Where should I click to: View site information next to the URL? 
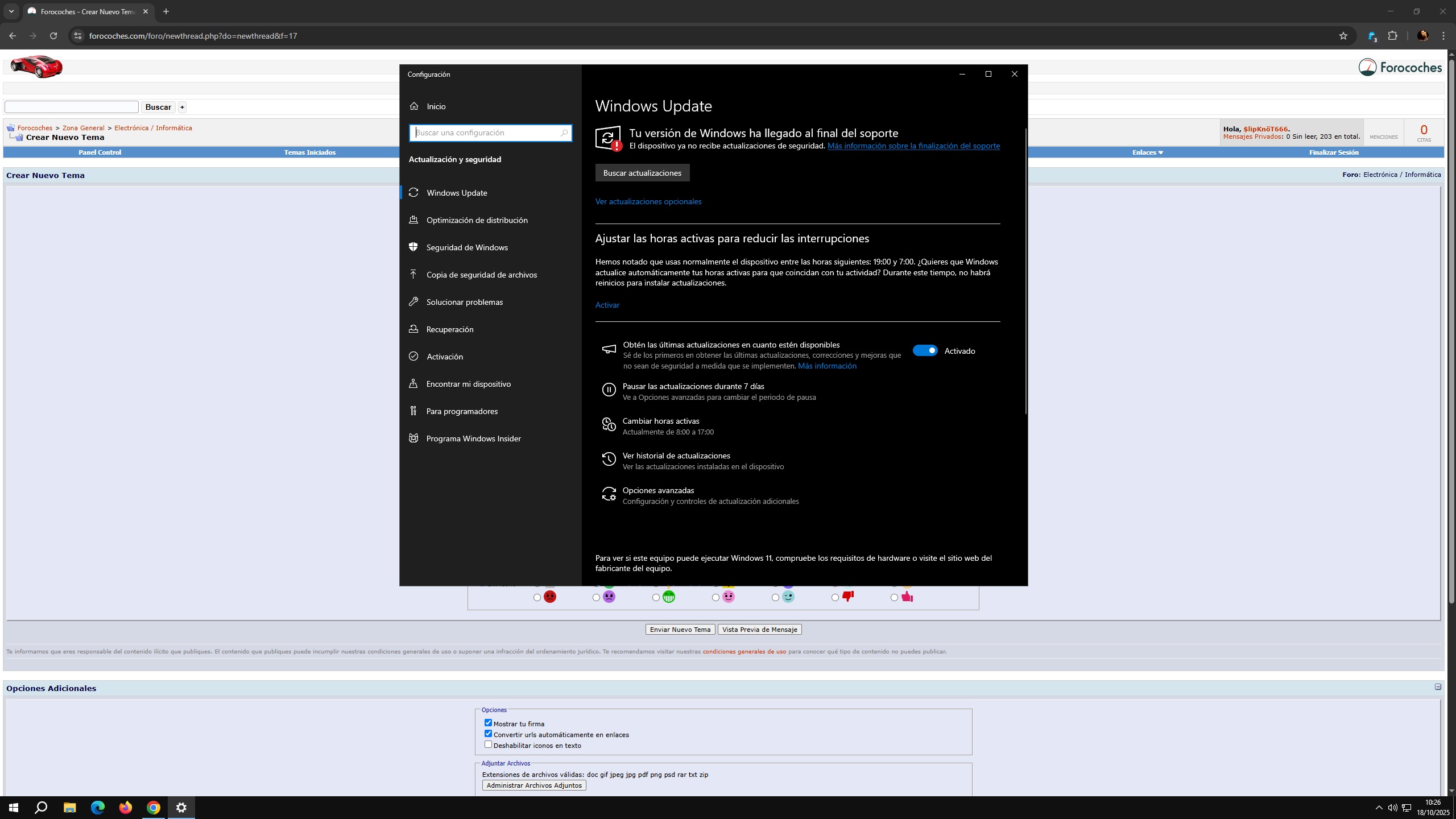coord(78,36)
